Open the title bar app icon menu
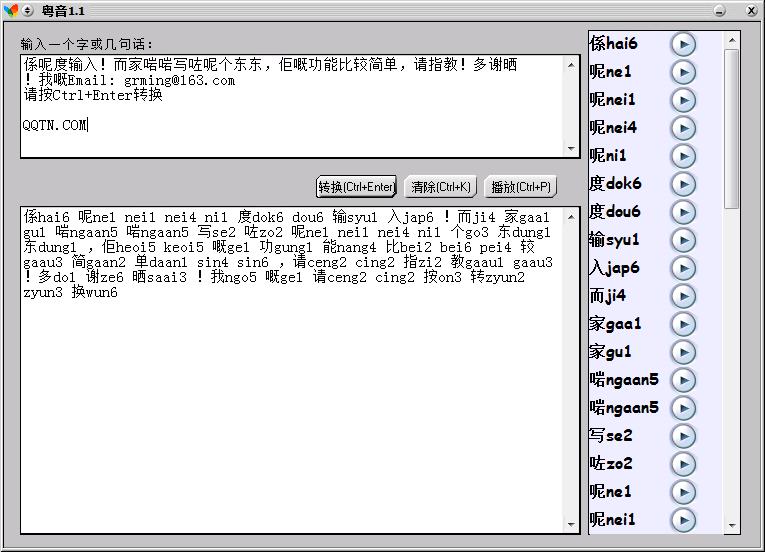765x552 pixels. click(x=11, y=9)
